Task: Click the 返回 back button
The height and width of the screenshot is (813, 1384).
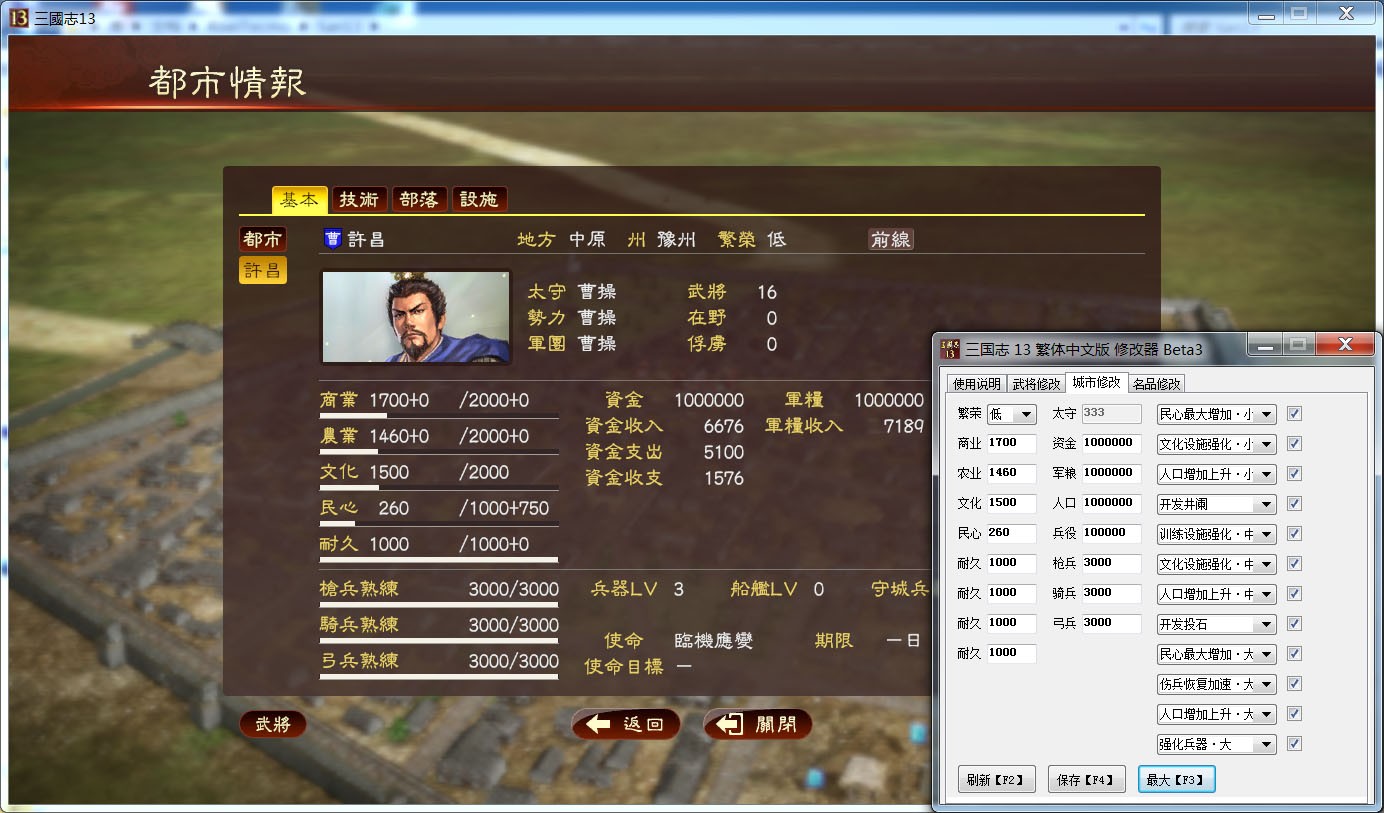Action: [626, 724]
